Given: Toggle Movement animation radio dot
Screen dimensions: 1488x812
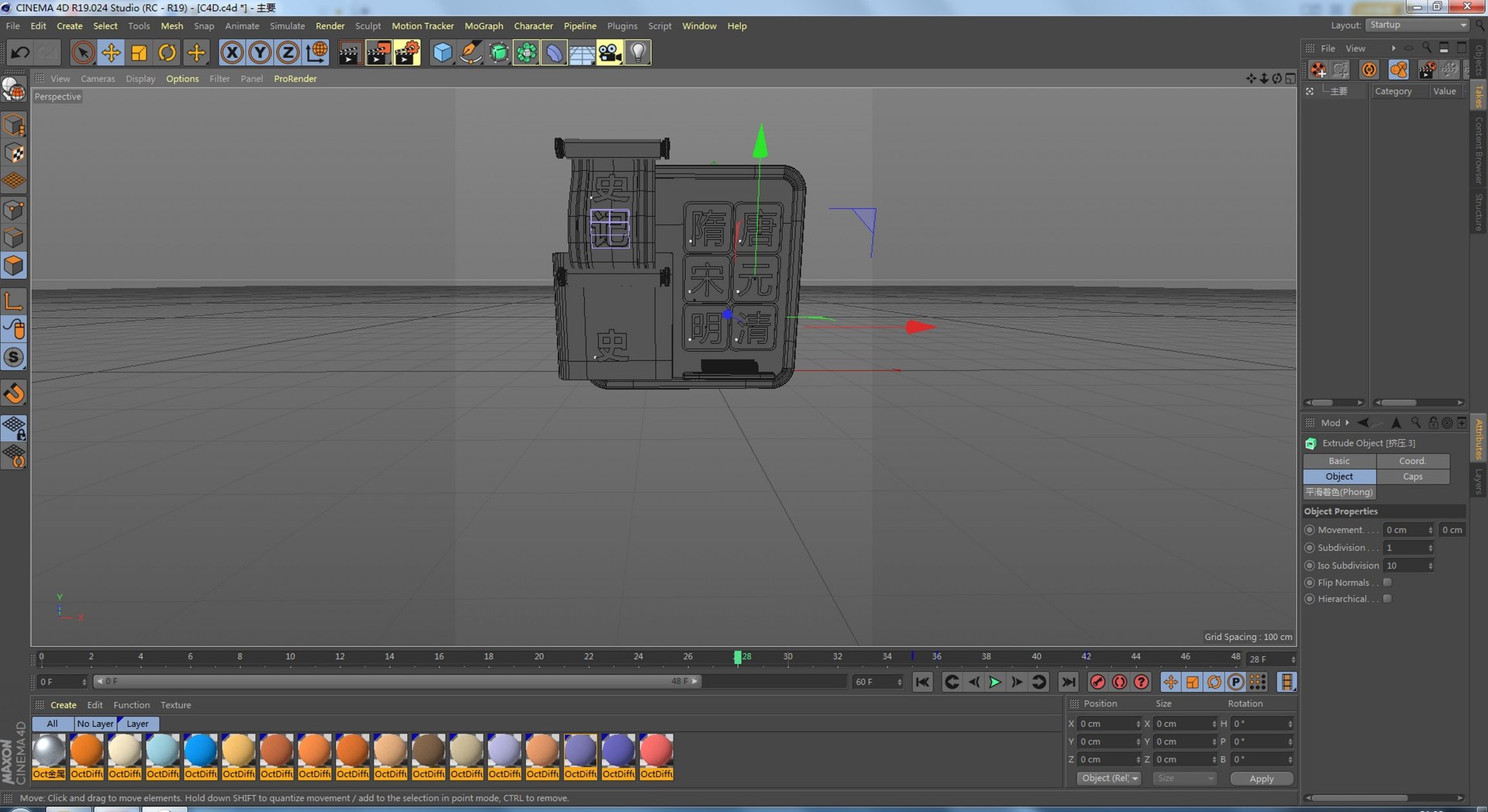Looking at the screenshot, I should 1310,530.
